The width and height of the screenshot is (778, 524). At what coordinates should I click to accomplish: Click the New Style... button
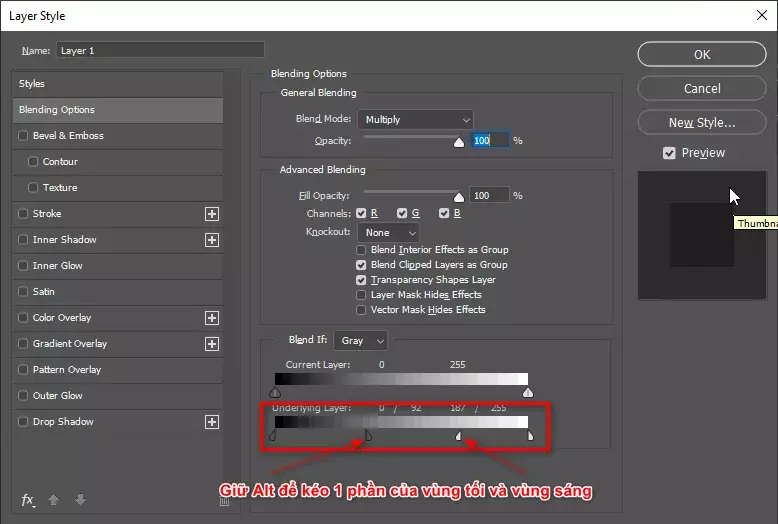(702, 123)
